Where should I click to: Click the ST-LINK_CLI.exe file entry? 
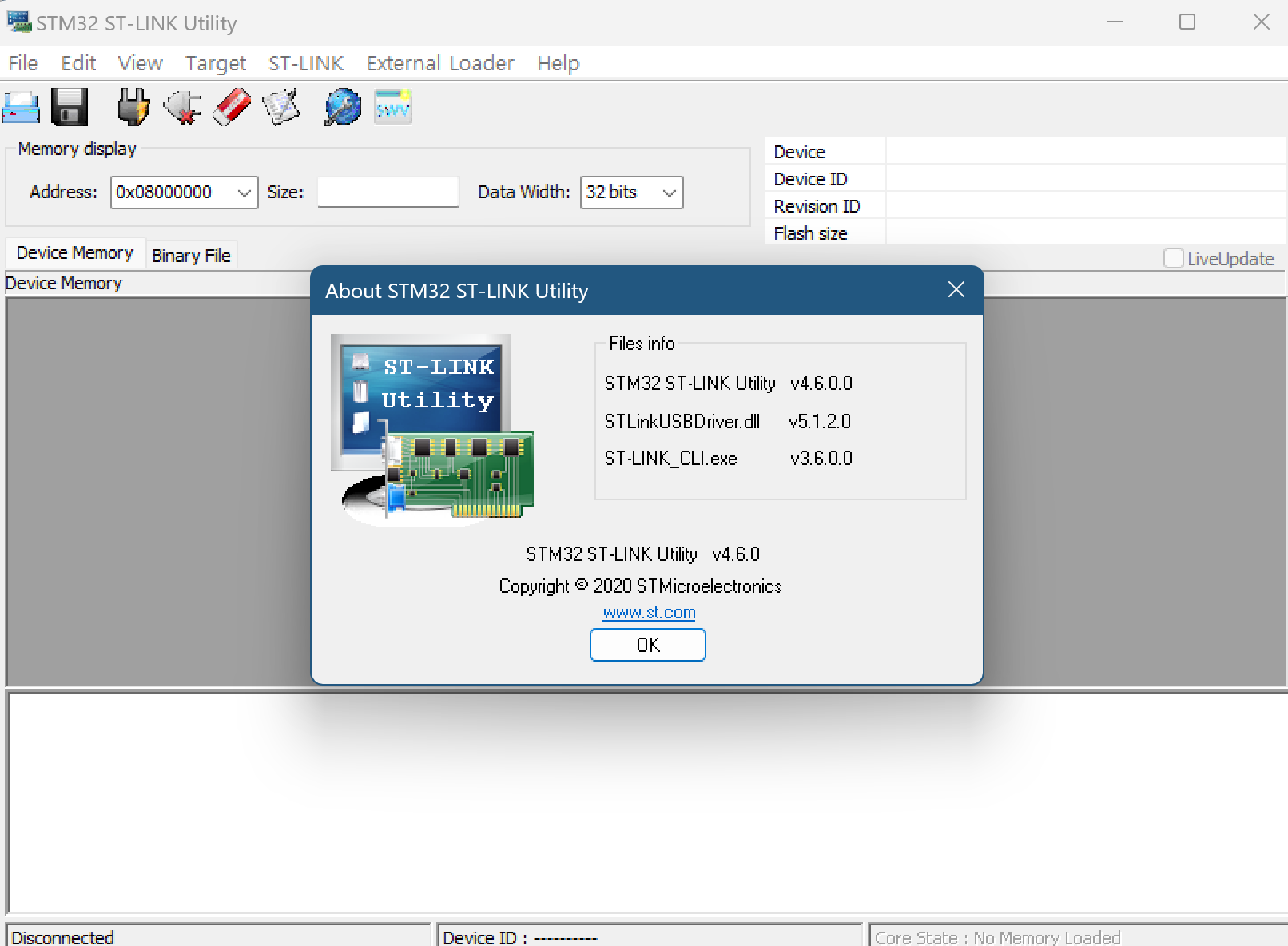coord(671,459)
